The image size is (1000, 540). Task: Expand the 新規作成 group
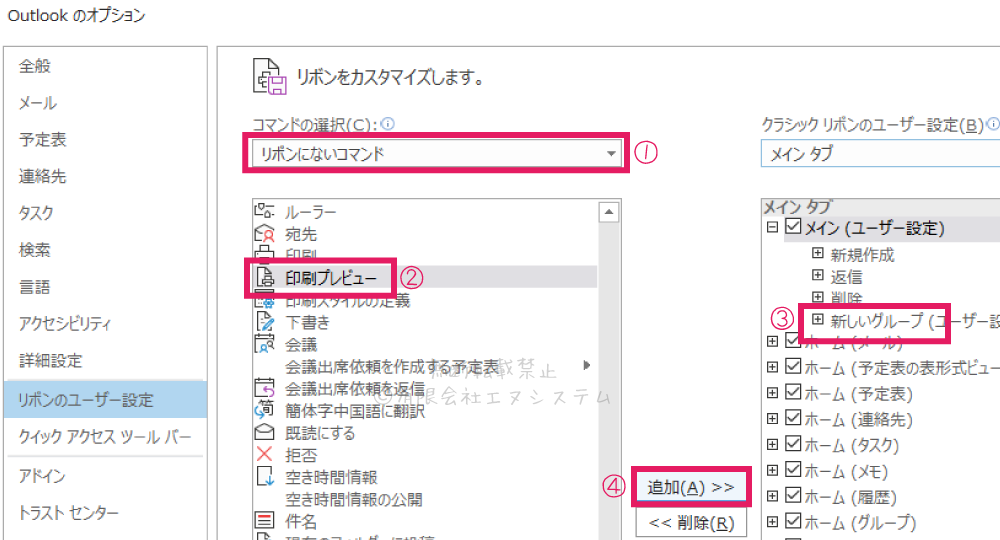(x=818, y=253)
